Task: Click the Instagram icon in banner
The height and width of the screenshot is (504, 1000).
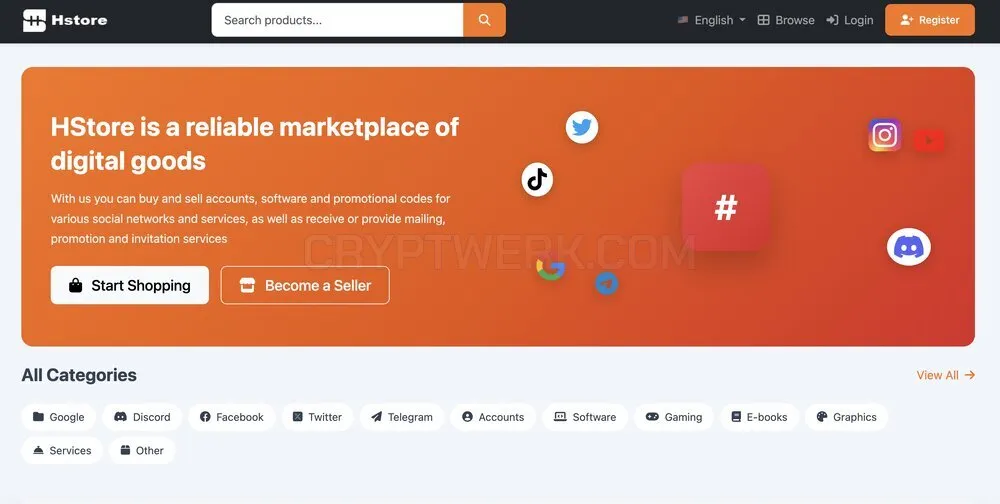Action: click(885, 135)
